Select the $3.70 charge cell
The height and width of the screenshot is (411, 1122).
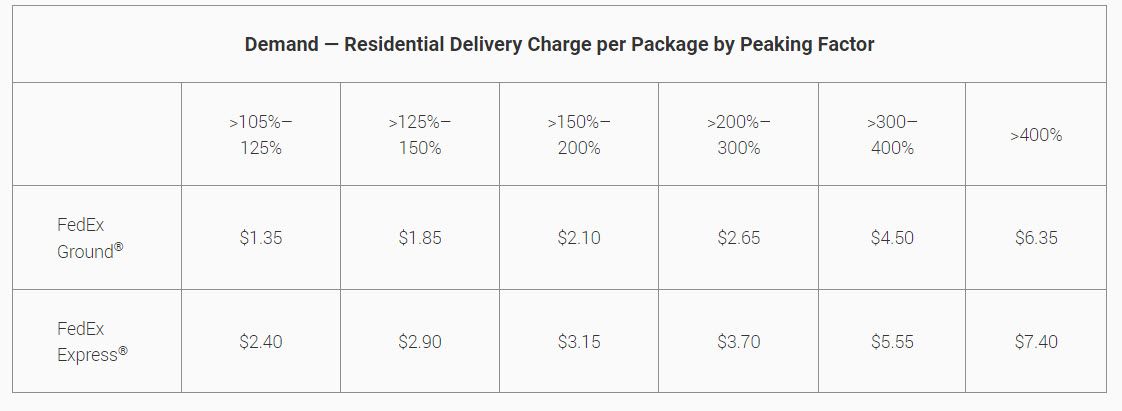pos(739,342)
